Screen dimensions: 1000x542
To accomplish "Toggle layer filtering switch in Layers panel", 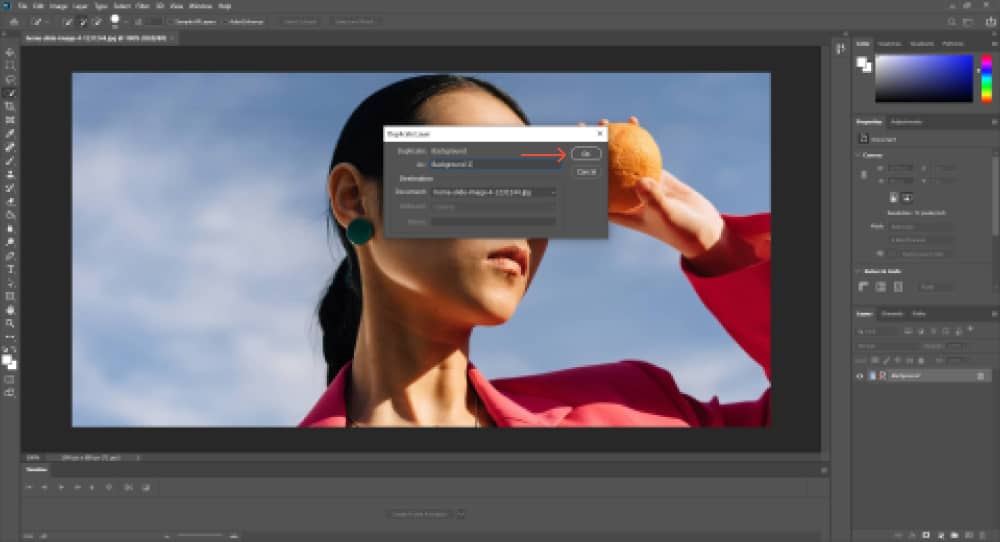I will coord(970,330).
